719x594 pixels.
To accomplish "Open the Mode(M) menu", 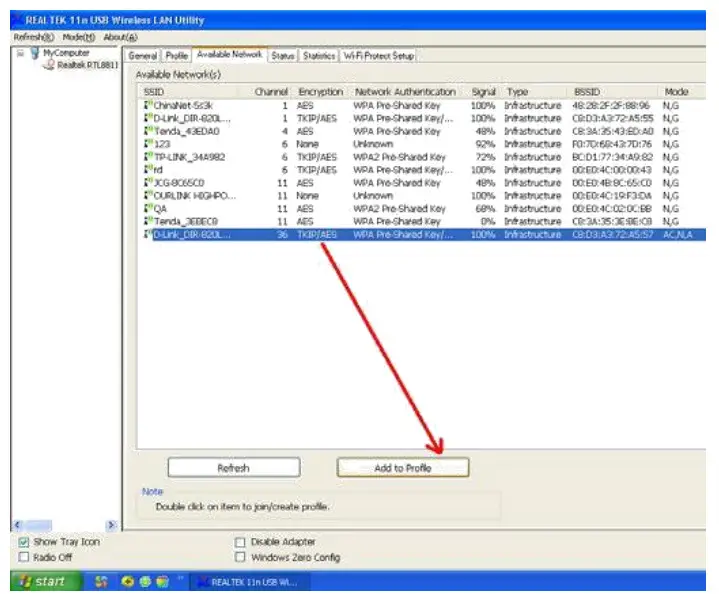I will pos(79,37).
